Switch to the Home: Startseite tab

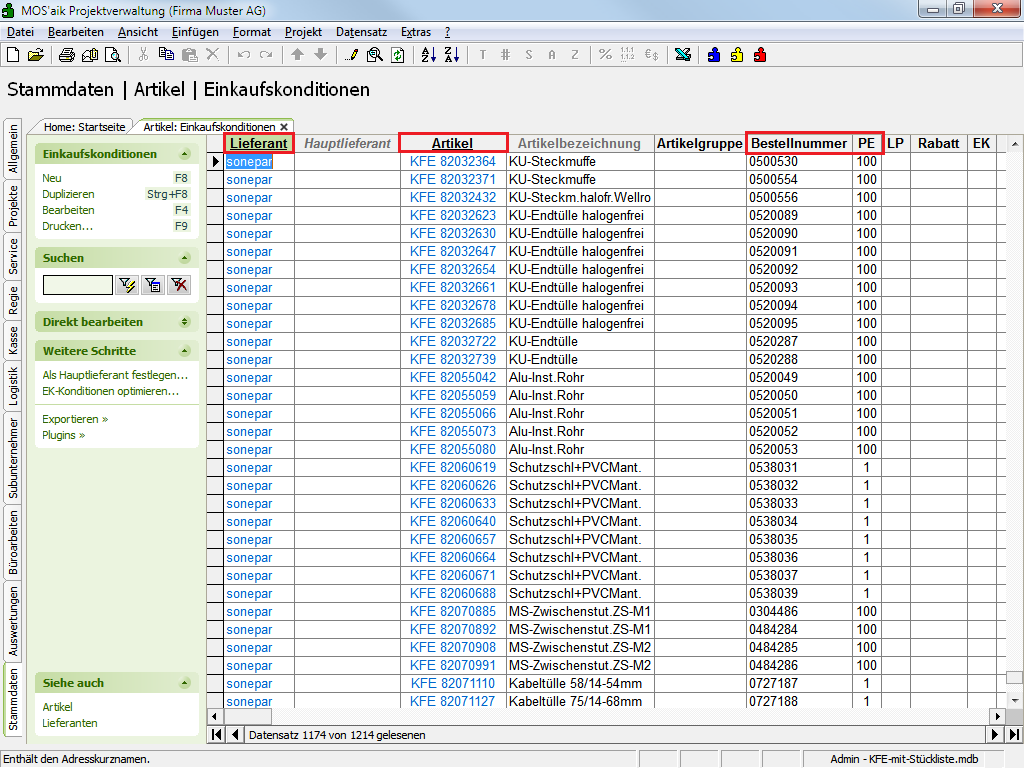[x=84, y=127]
